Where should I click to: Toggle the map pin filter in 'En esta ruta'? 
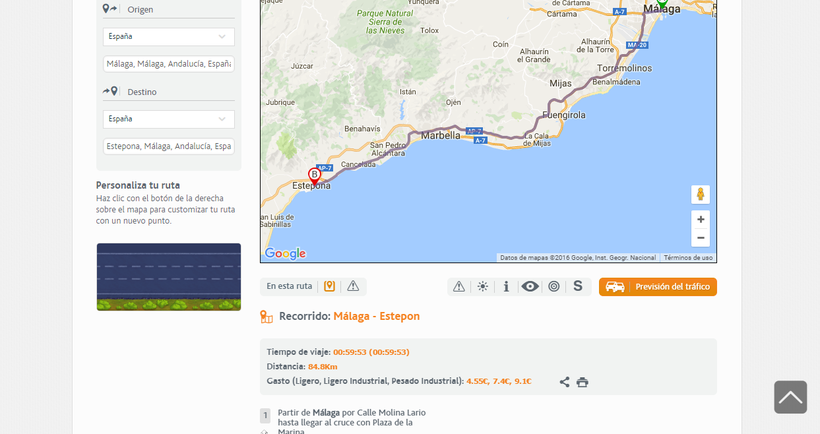[330, 286]
